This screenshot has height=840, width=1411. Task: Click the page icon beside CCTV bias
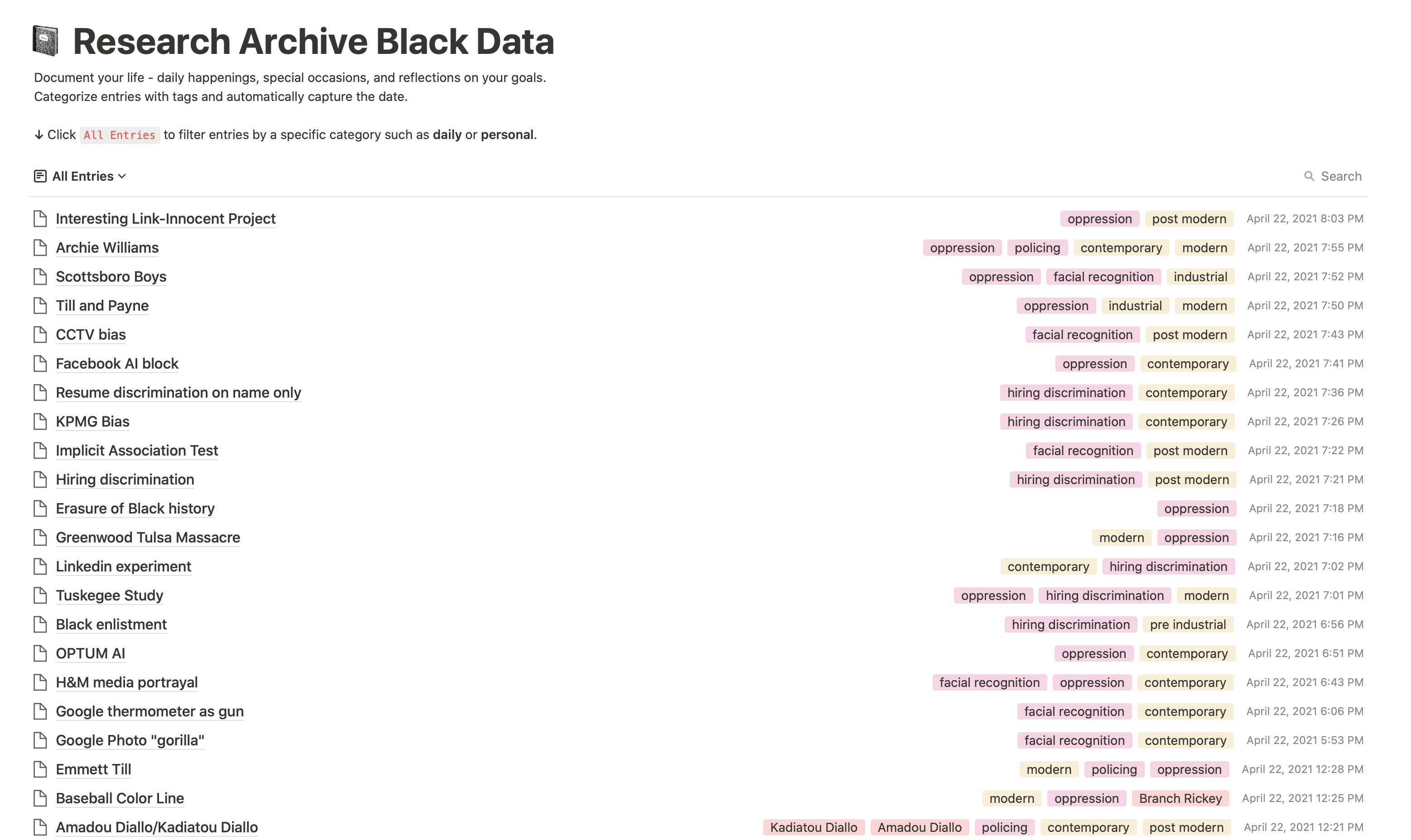pyautogui.click(x=40, y=335)
